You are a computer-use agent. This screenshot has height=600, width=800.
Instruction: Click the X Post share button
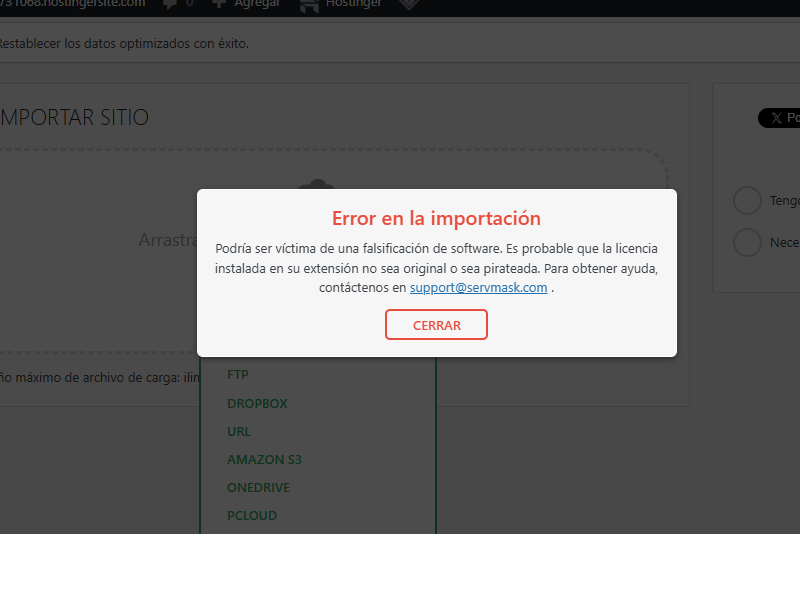(x=779, y=118)
